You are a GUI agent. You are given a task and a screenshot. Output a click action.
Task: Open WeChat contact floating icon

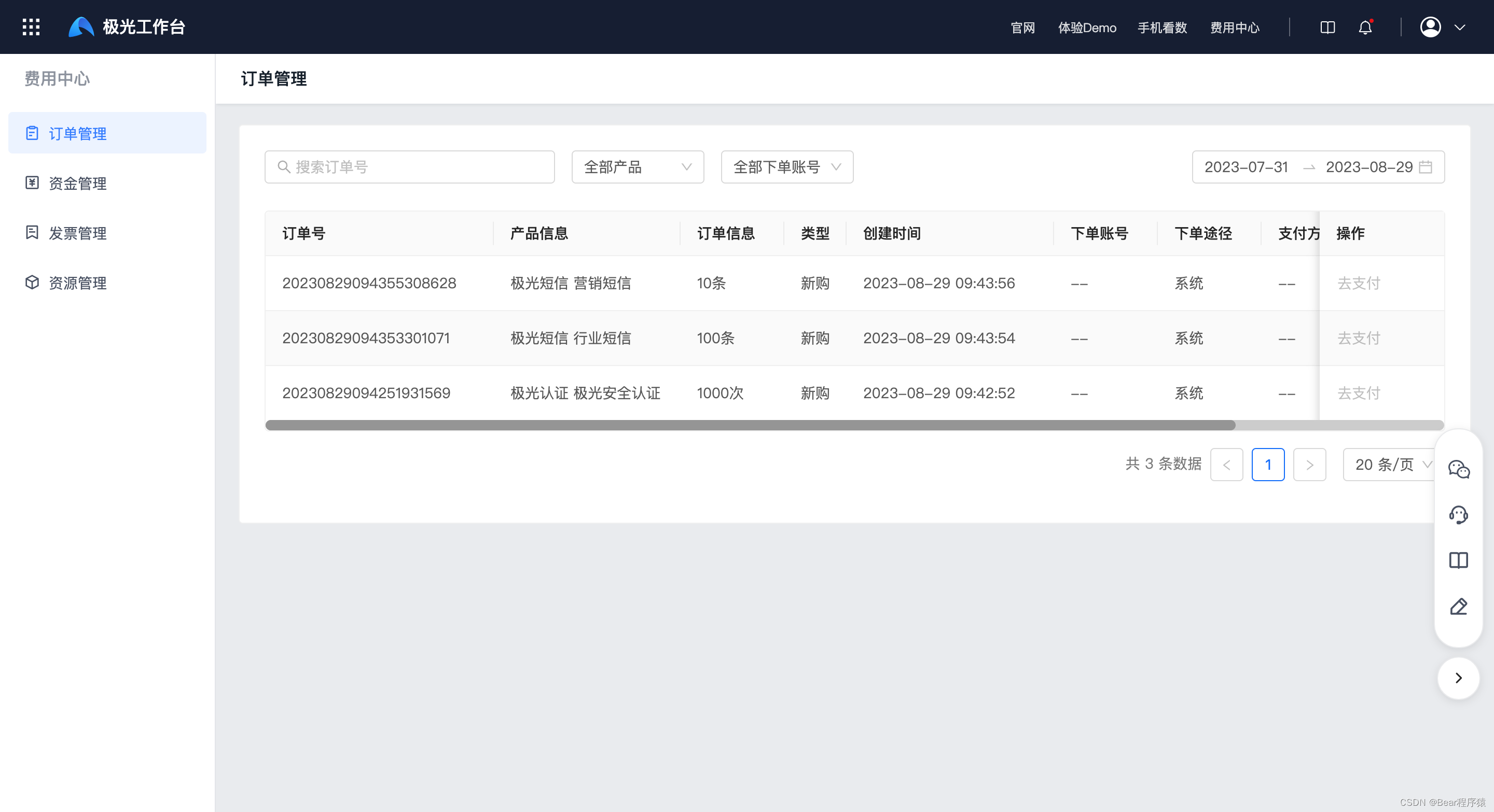[x=1459, y=469]
